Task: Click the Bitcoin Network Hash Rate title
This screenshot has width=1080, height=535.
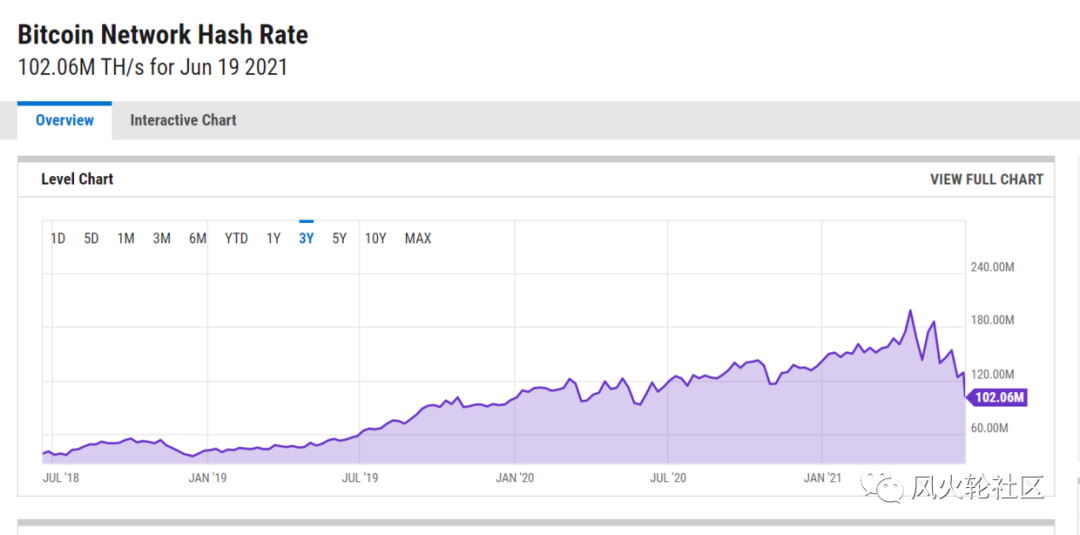Action: point(163,34)
